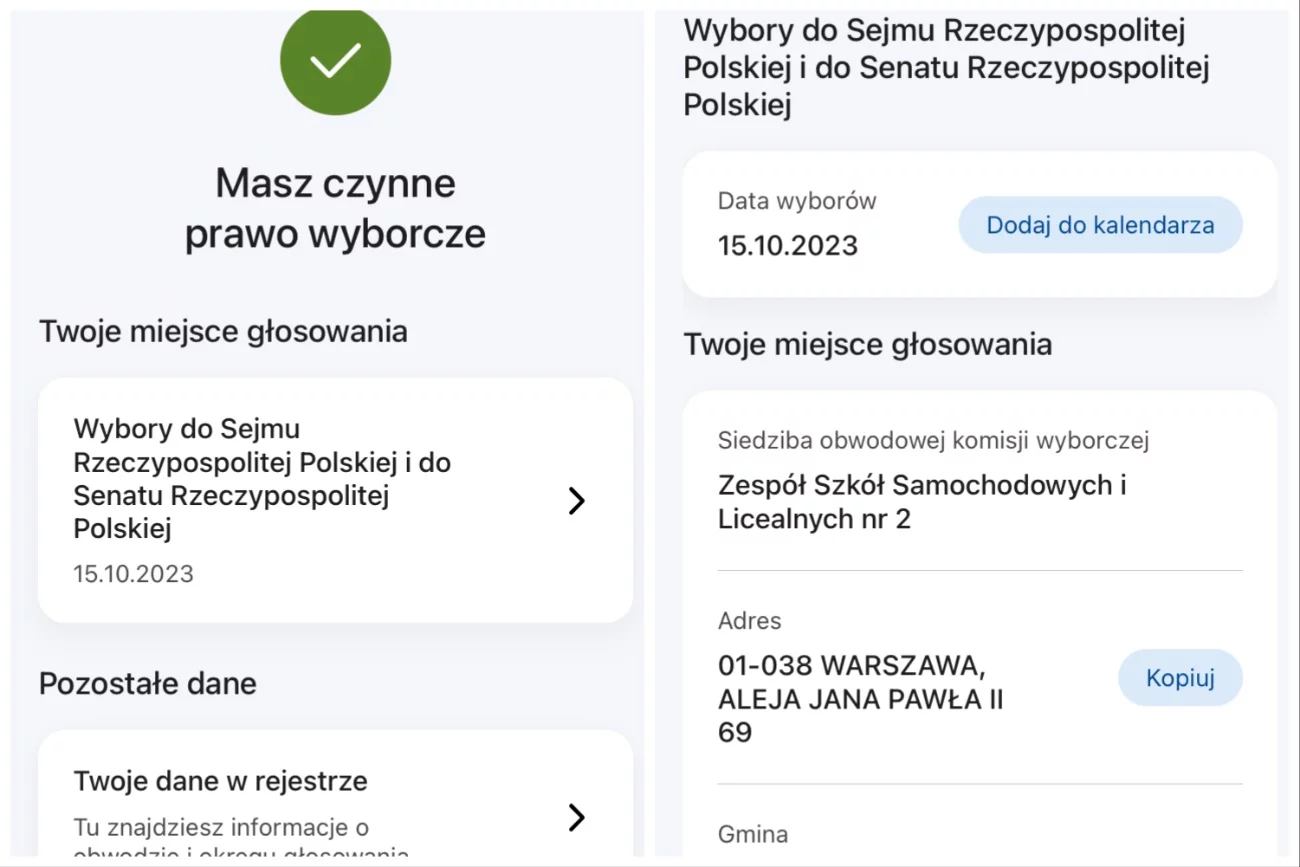Click the election date 15.10.2023 under Data wyborów
Screen dimensions: 1300x867
click(788, 246)
